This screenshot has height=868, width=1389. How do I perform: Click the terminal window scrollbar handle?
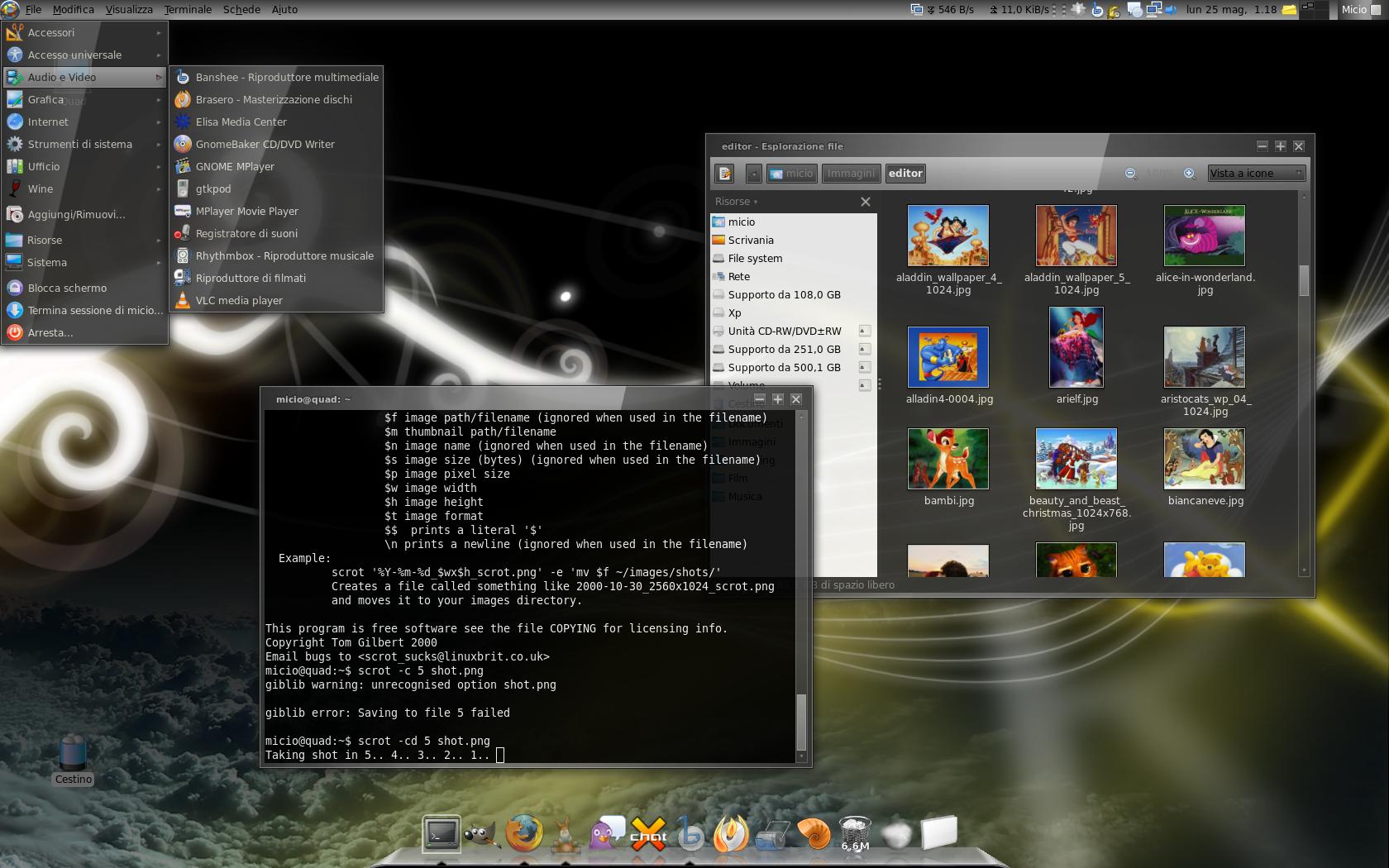click(x=800, y=722)
